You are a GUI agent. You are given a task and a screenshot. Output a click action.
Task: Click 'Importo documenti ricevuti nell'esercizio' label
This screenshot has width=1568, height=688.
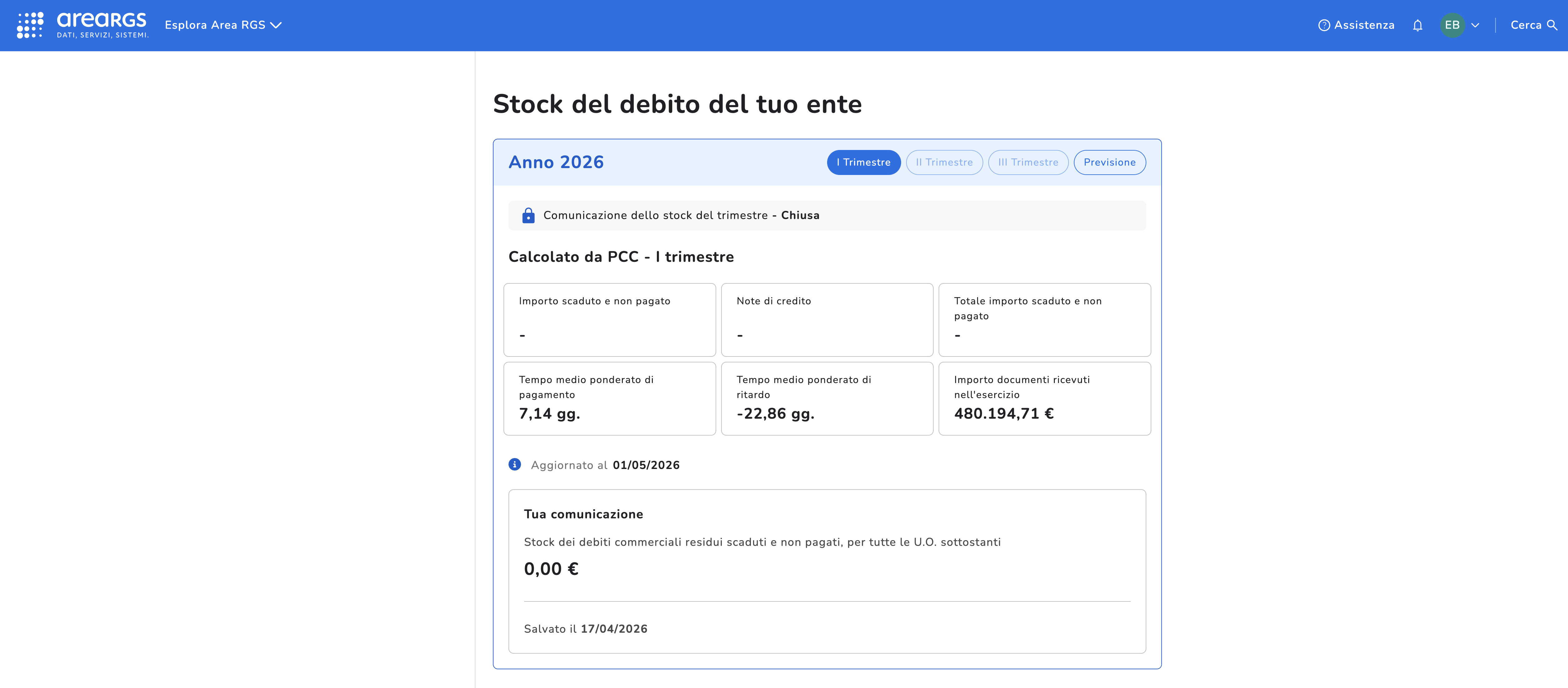point(1021,387)
